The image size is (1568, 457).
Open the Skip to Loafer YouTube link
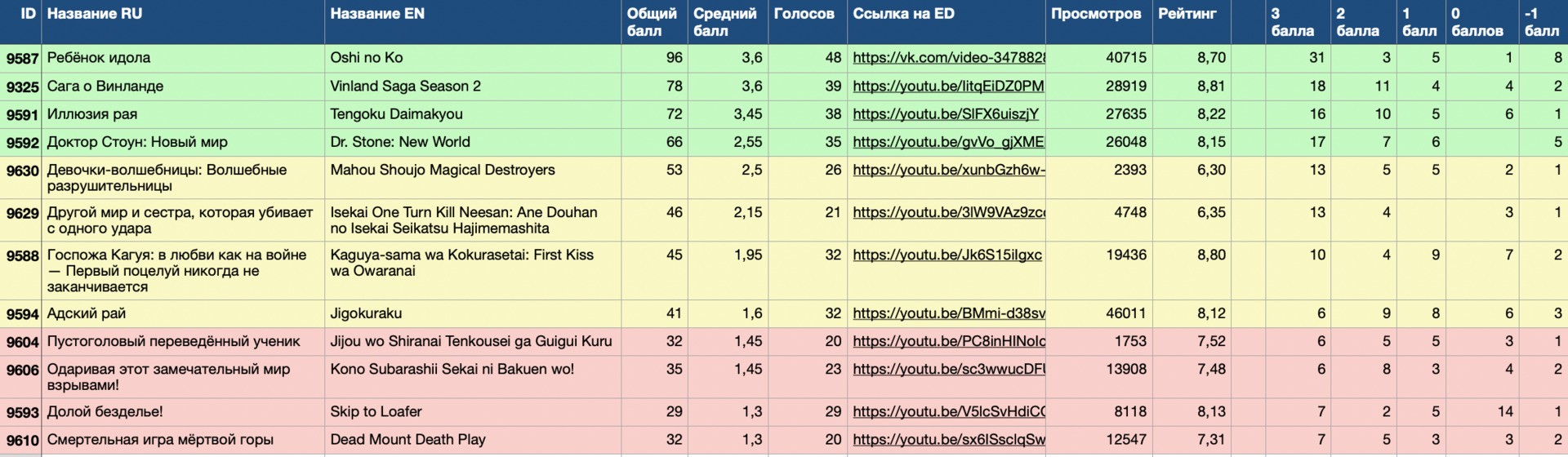[x=948, y=412]
